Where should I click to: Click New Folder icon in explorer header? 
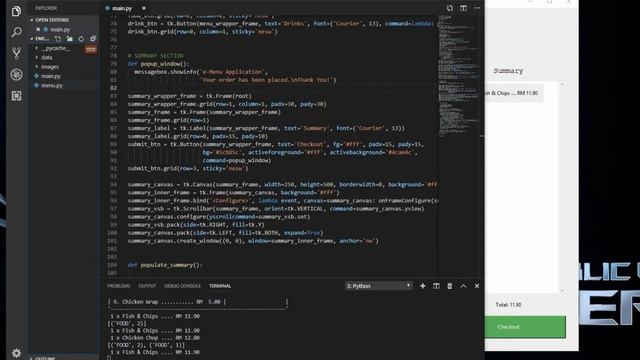(x=70, y=39)
